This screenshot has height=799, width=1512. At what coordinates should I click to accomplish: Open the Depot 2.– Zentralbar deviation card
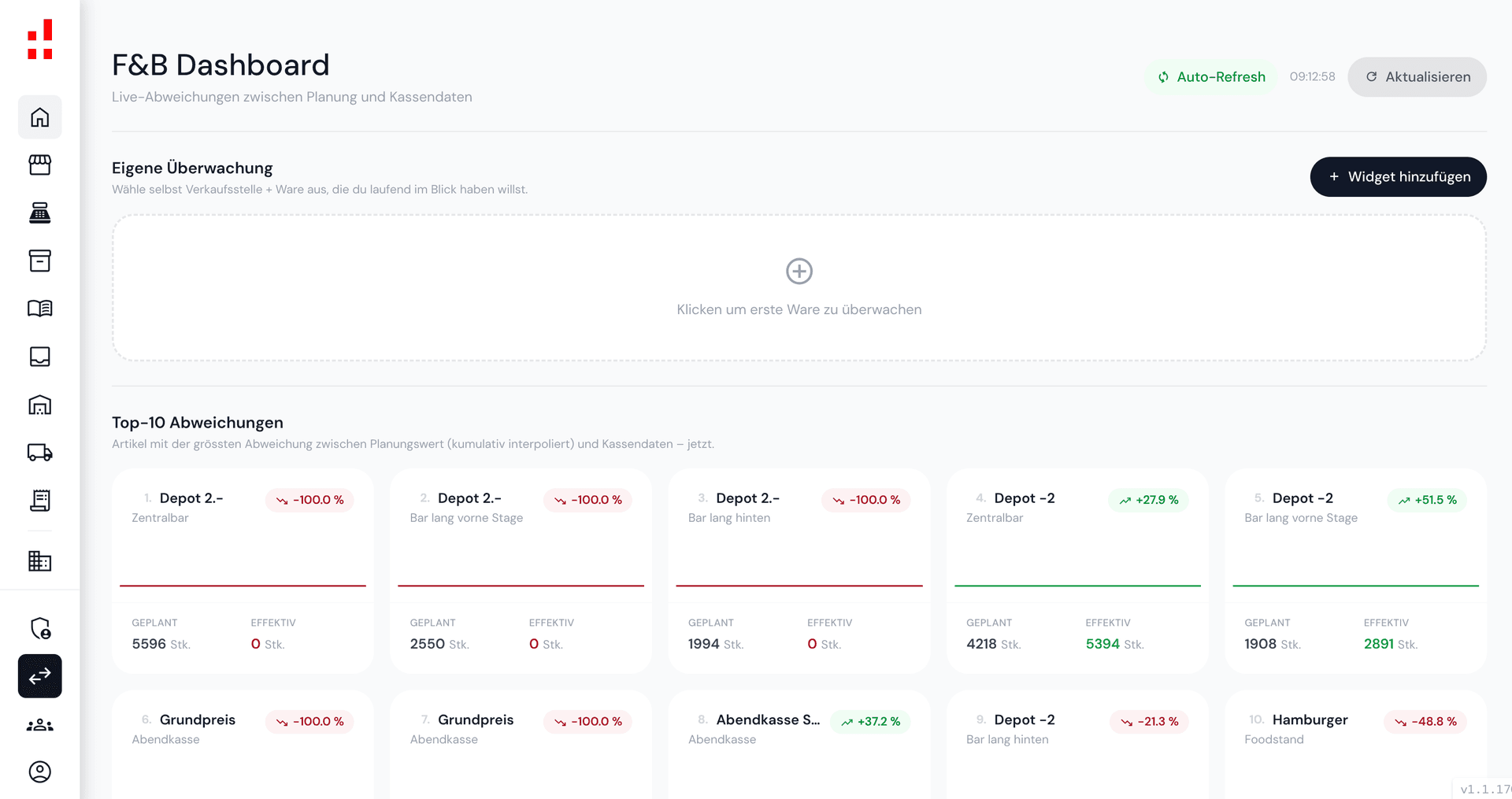pos(242,570)
